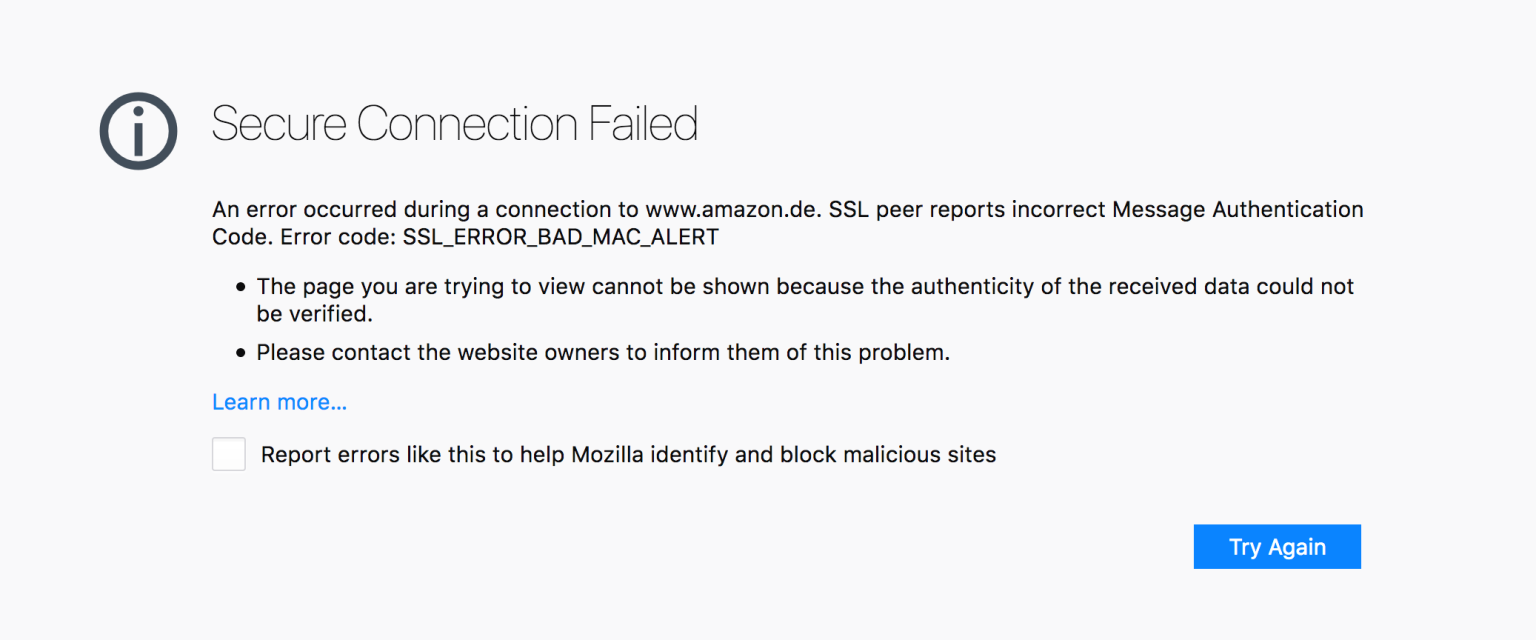This screenshot has width=1536, height=640.
Task: Click the second bullet about contacting website owners
Action: (603, 352)
